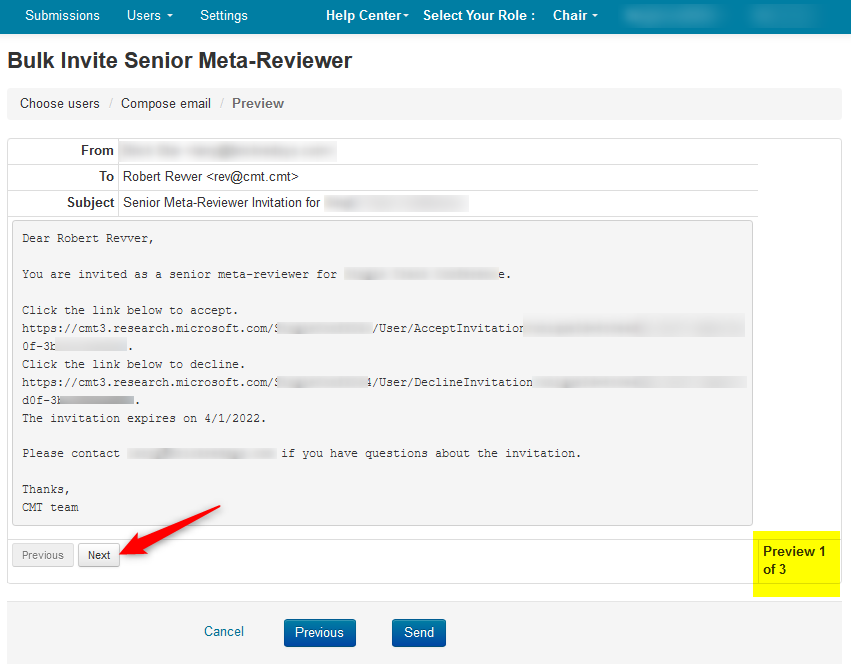Open the Settings menu item

coord(224,15)
